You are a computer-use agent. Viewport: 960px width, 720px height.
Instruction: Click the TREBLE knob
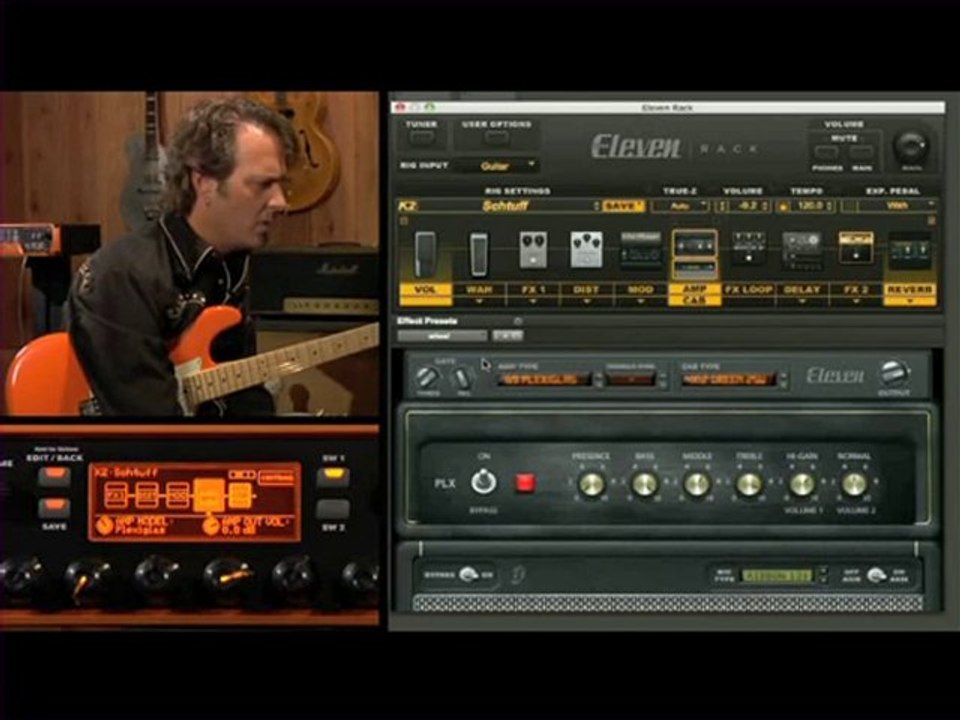pos(749,484)
